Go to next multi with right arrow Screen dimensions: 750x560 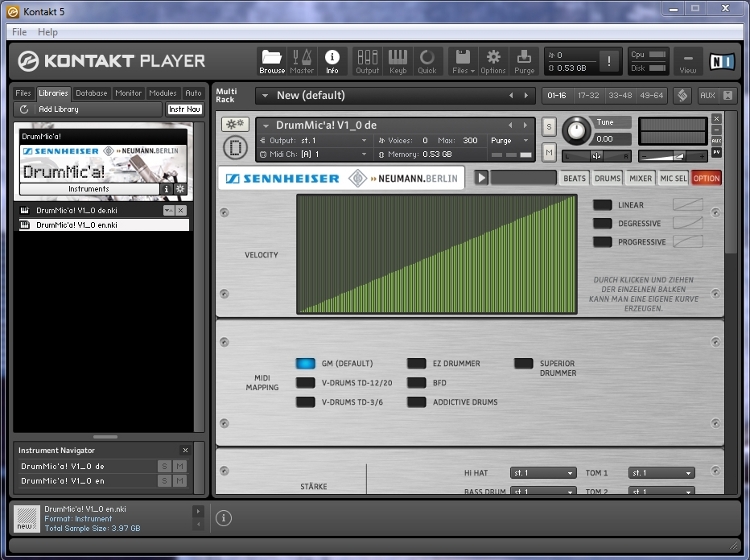[x=526, y=95]
